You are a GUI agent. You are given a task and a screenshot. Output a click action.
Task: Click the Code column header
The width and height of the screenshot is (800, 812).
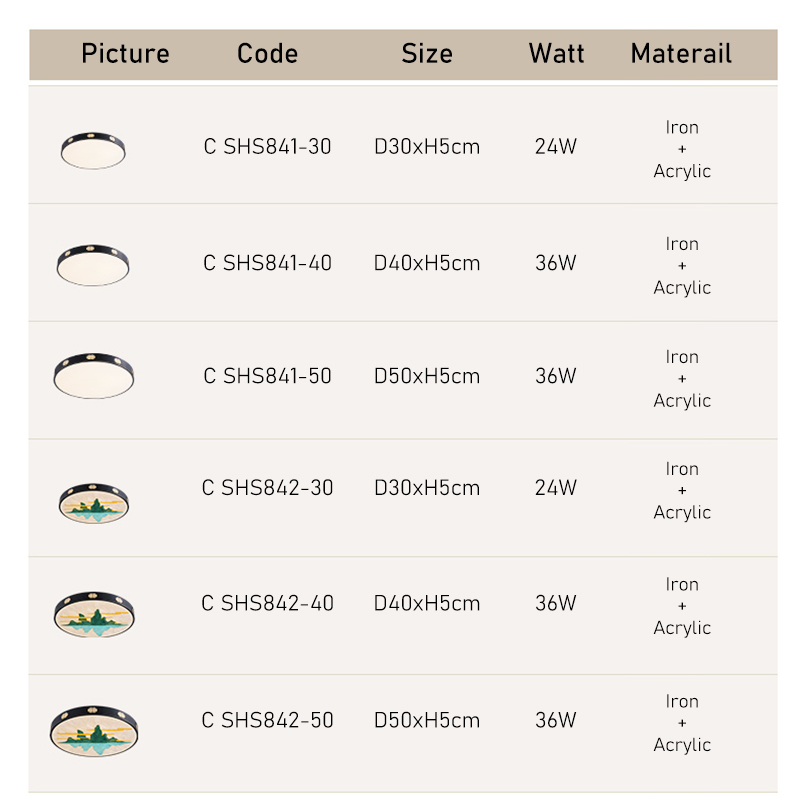click(267, 53)
